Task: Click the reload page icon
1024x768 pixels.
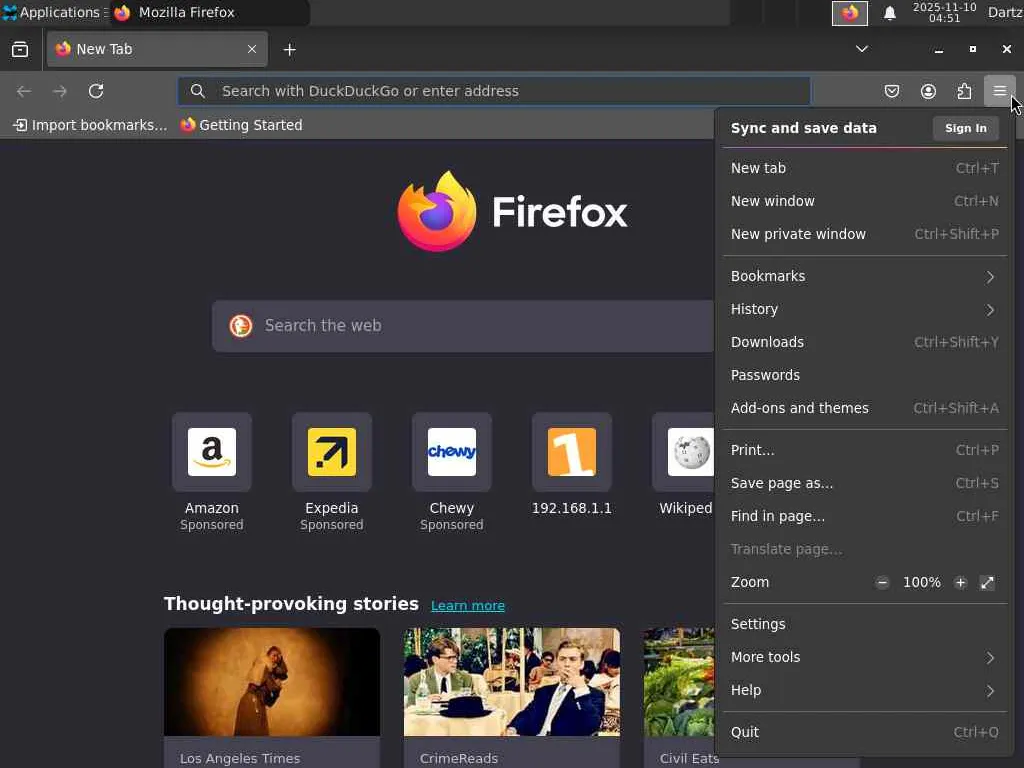Action: tap(96, 91)
